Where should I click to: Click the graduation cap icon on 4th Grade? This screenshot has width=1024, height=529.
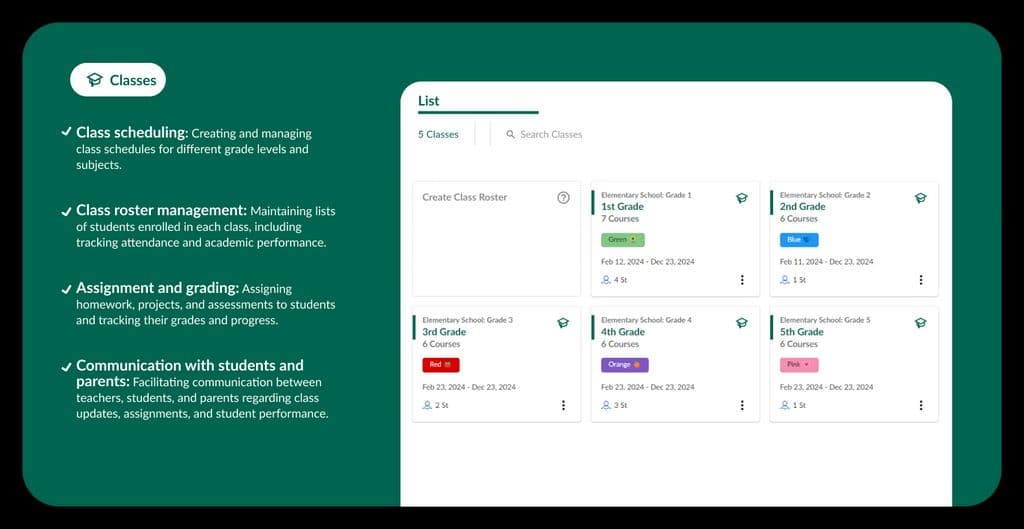(x=742, y=323)
